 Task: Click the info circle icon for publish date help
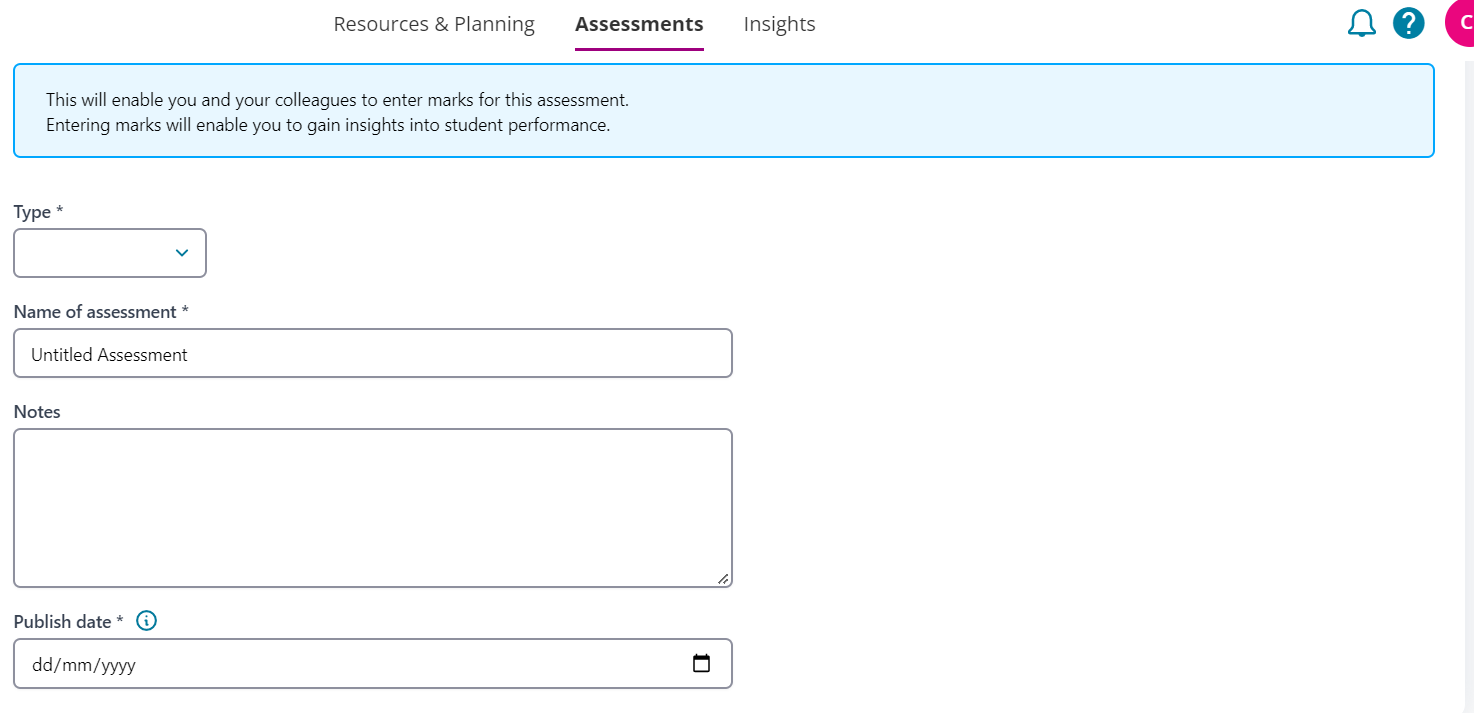point(146,621)
